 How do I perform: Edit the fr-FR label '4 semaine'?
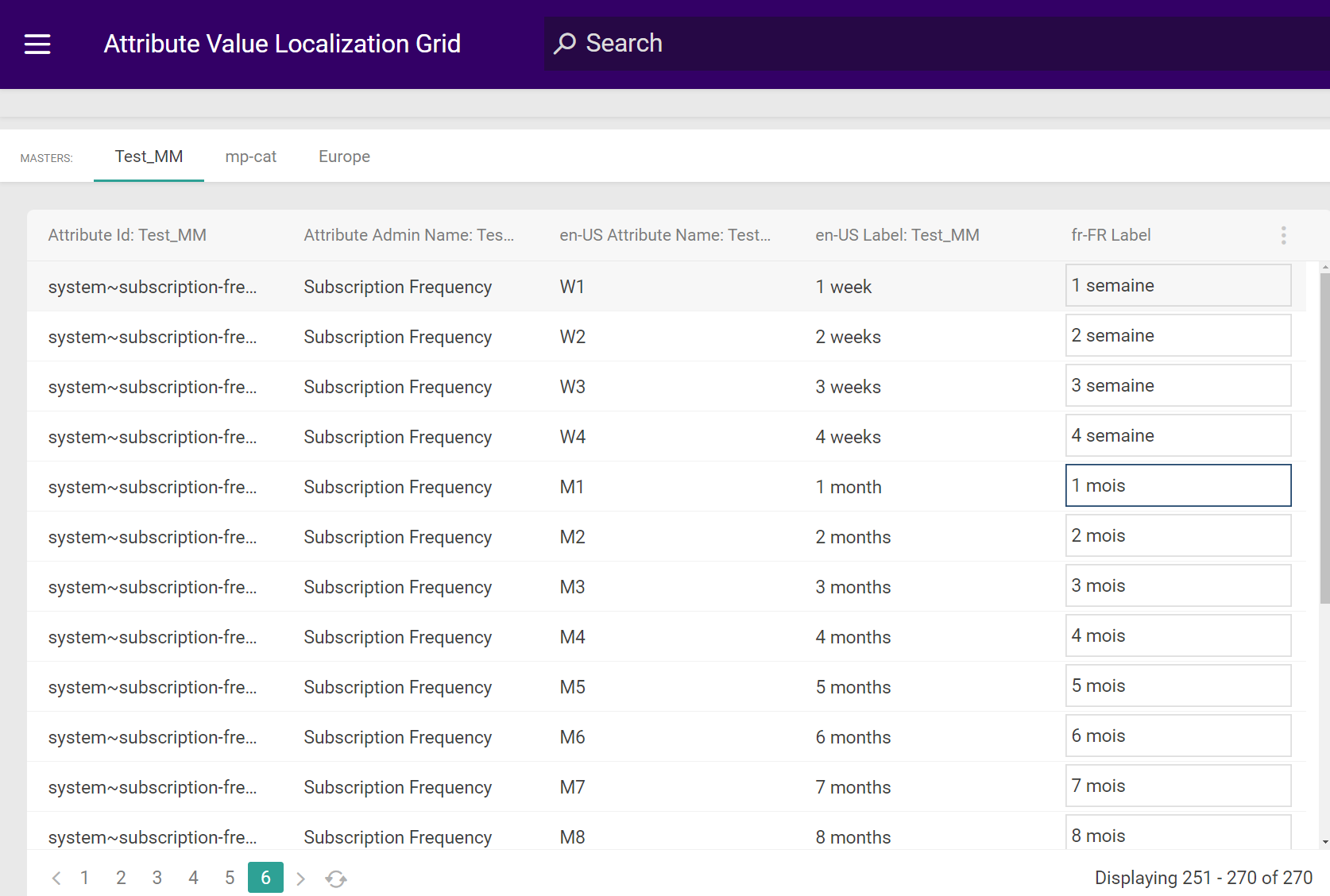1178,435
